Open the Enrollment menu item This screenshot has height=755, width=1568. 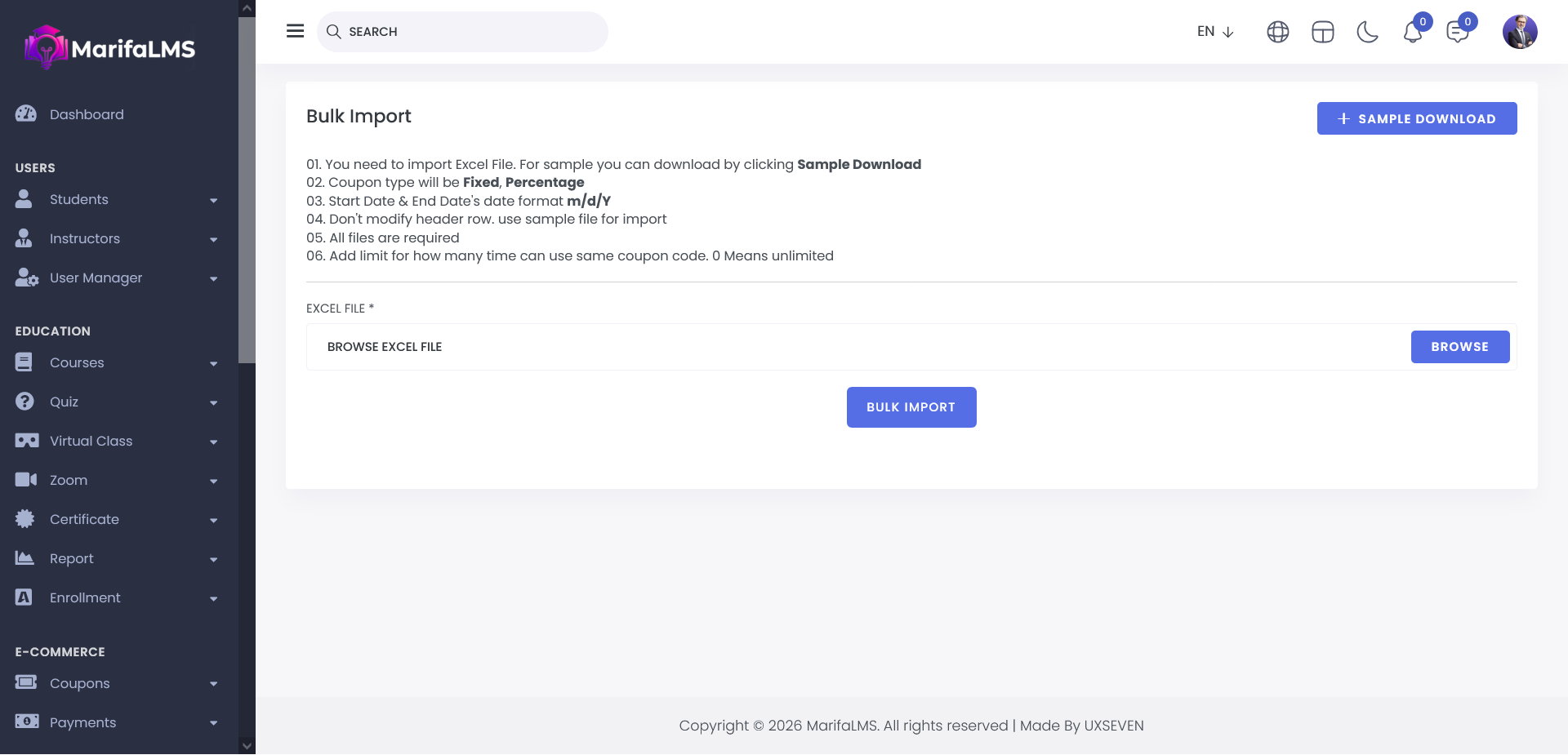coord(85,597)
